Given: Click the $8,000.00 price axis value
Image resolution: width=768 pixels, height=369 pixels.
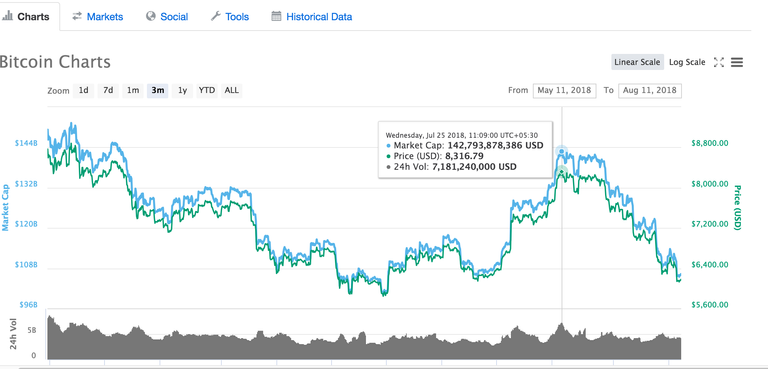Looking at the screenshot, I should [x=710, y=184].
